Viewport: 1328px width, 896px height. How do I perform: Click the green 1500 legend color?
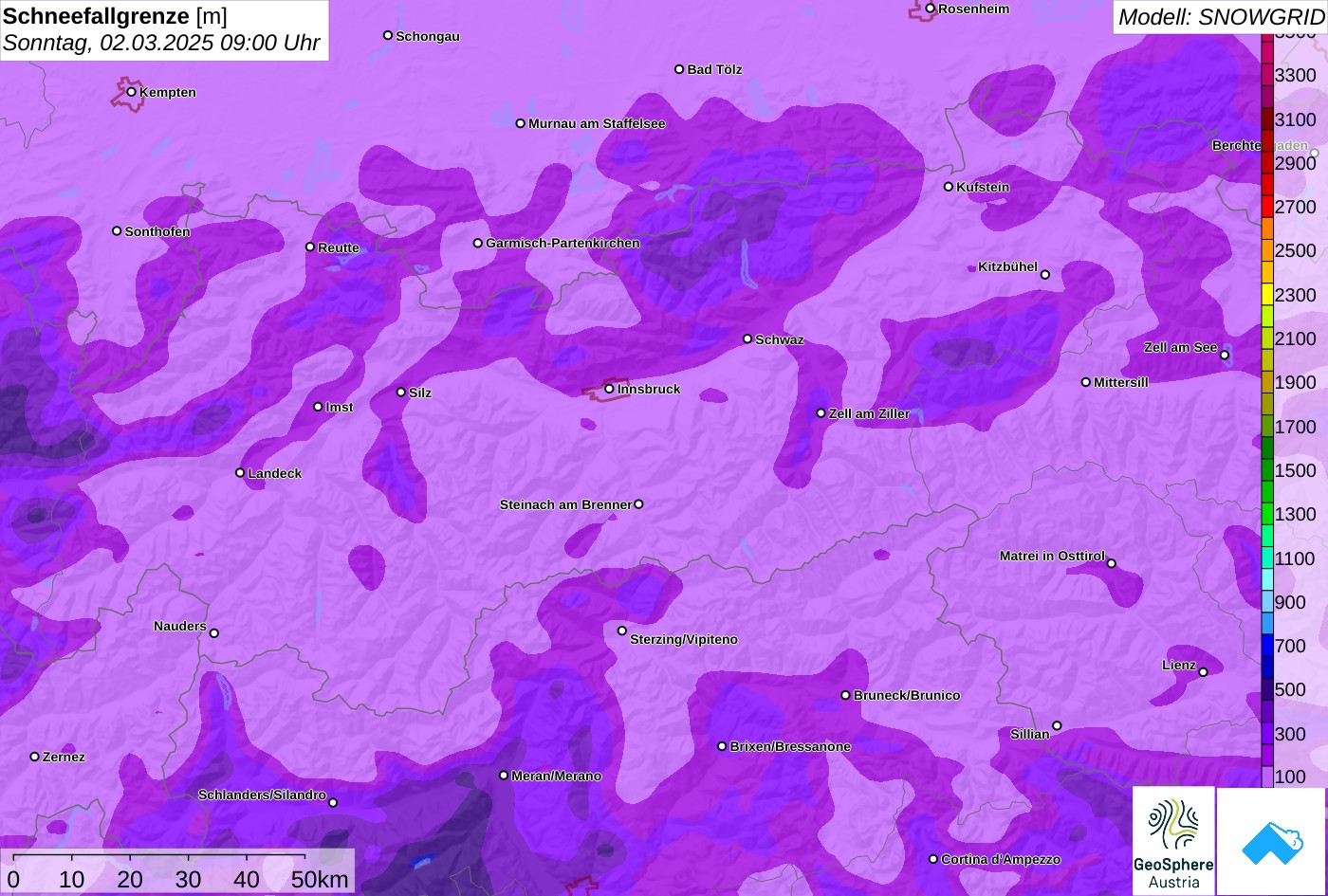click(1267, 470)
